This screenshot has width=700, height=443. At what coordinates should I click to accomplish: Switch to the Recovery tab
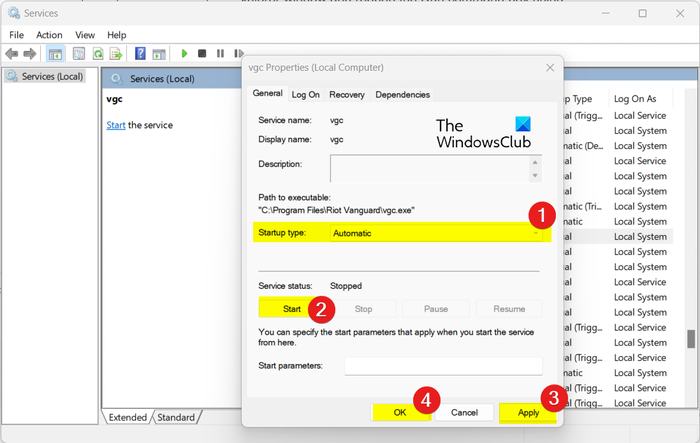pos(347,95)
